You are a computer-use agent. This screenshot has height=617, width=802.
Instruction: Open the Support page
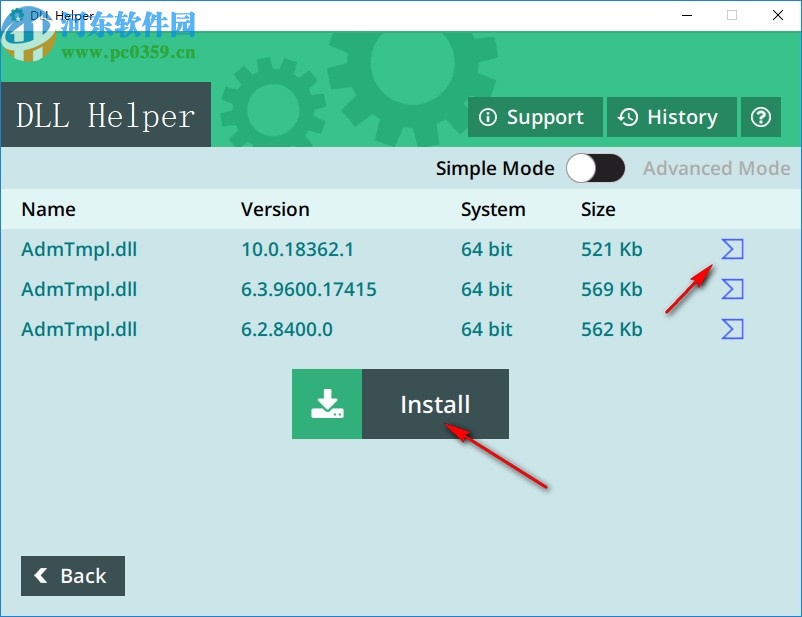click(535, 117)
